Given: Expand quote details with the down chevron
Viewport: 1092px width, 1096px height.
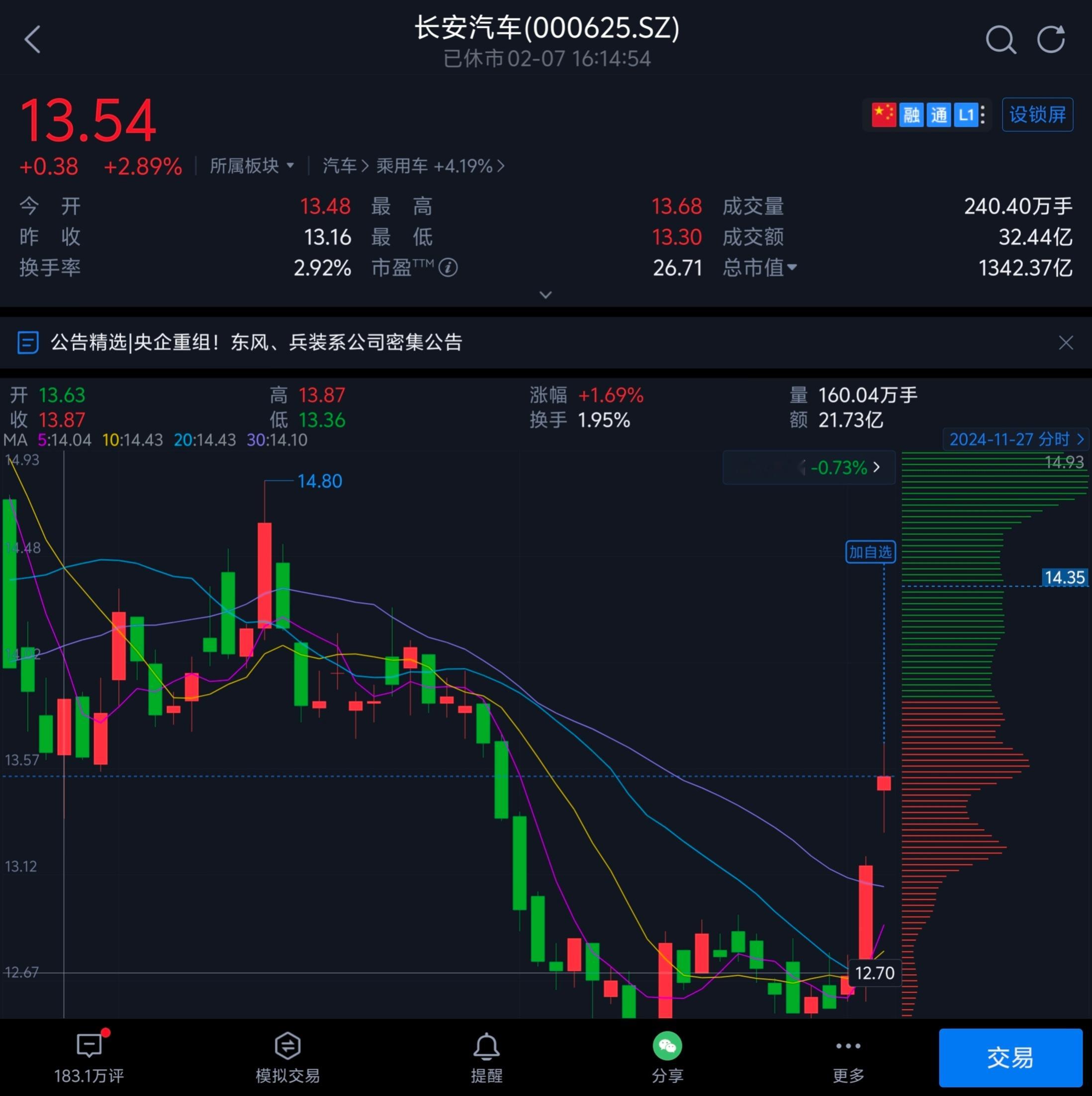Looking at the screenshot, I should click(546, 294).
